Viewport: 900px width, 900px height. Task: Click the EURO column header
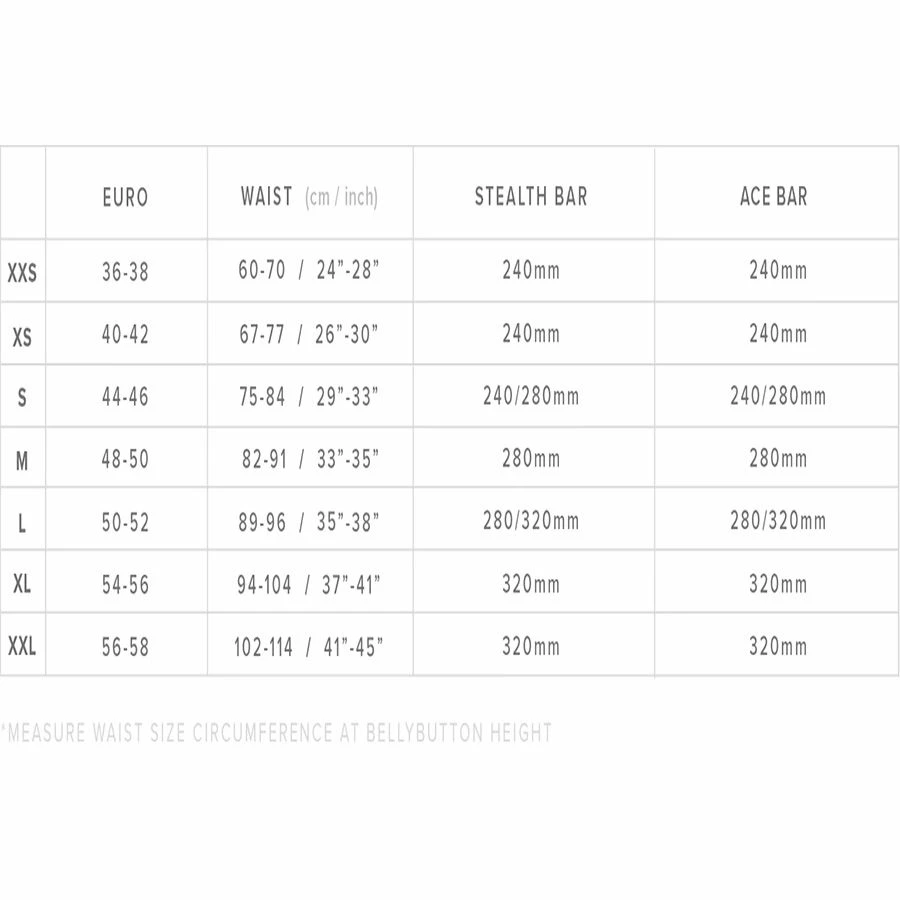pos(125,197)
